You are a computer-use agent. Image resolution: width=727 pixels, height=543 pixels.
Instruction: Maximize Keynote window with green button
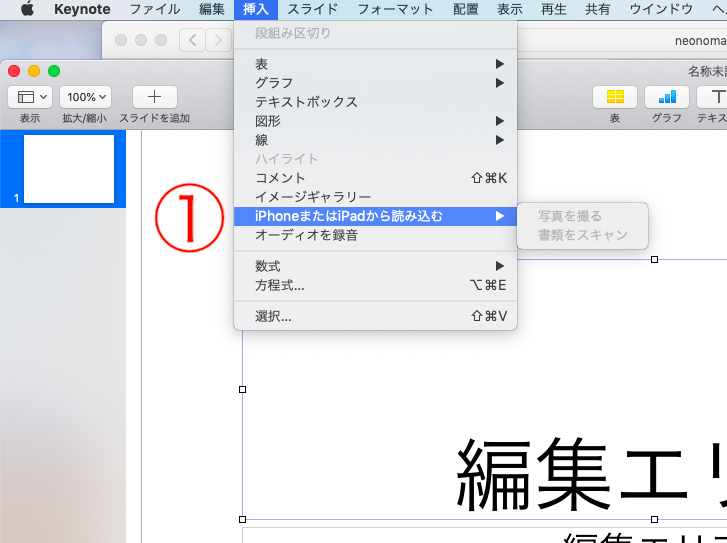[x=54, y=71]
